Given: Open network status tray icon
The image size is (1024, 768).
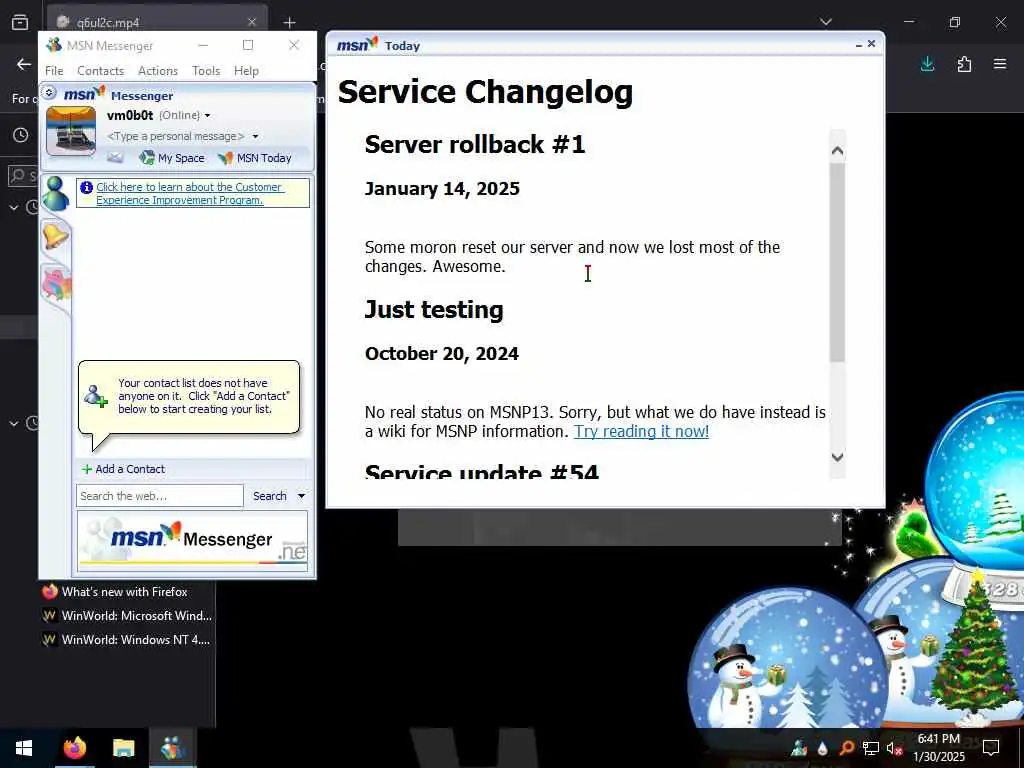Looking at the screenshot, I should pos(871,748).
